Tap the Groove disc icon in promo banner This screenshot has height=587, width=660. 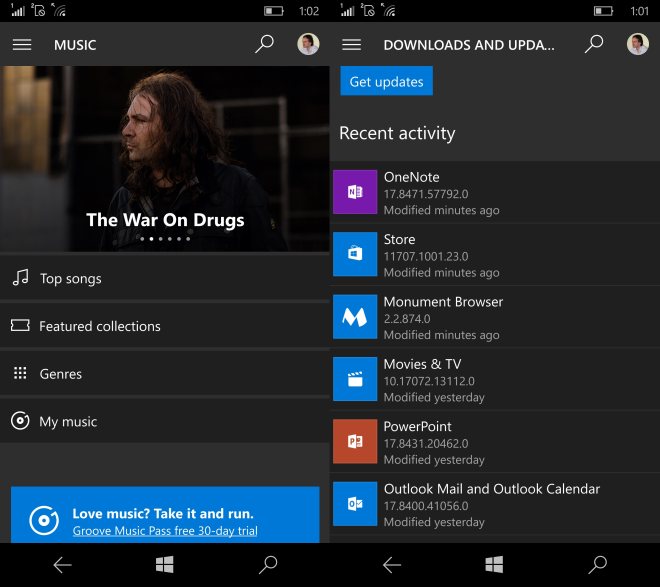click(x=44, y=521)
